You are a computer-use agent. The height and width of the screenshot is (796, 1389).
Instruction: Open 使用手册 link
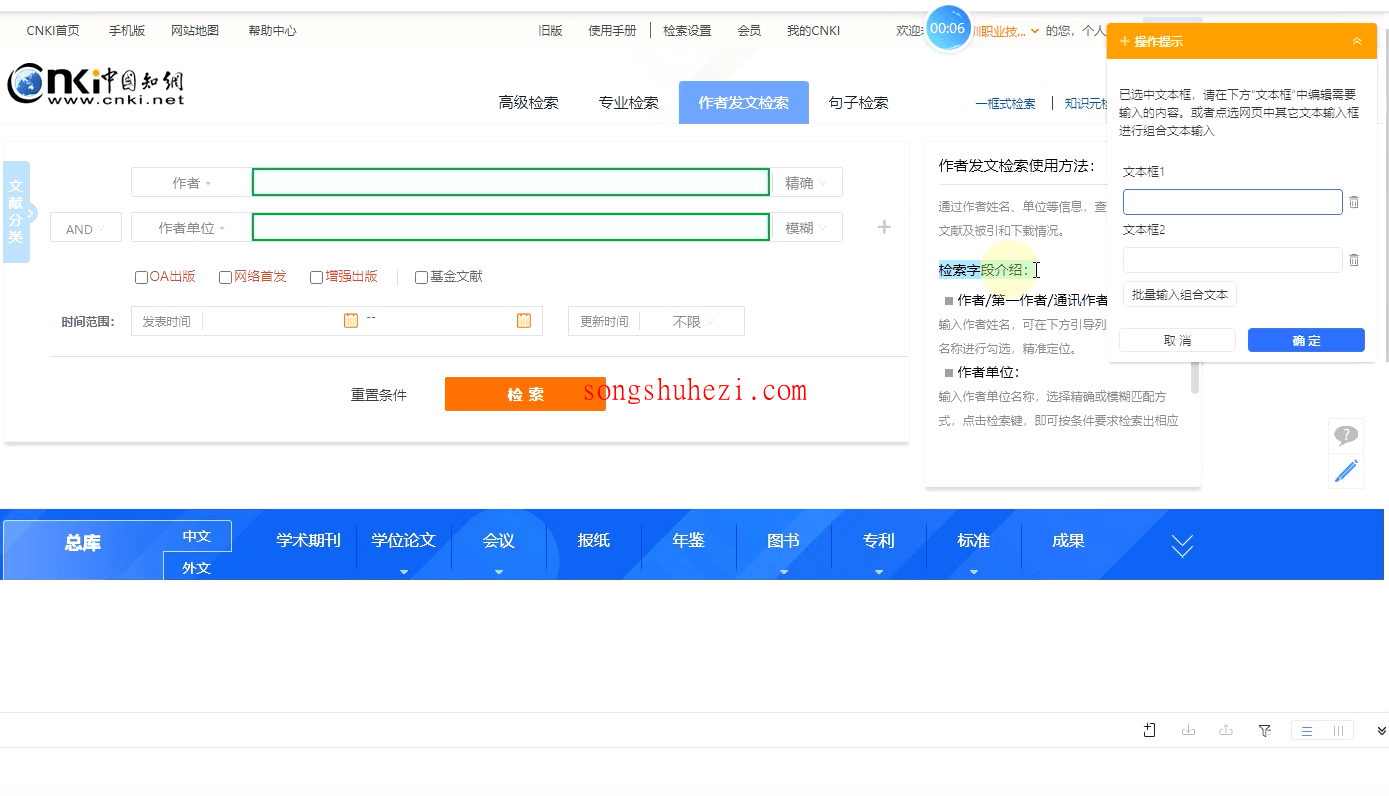point(612,31)
